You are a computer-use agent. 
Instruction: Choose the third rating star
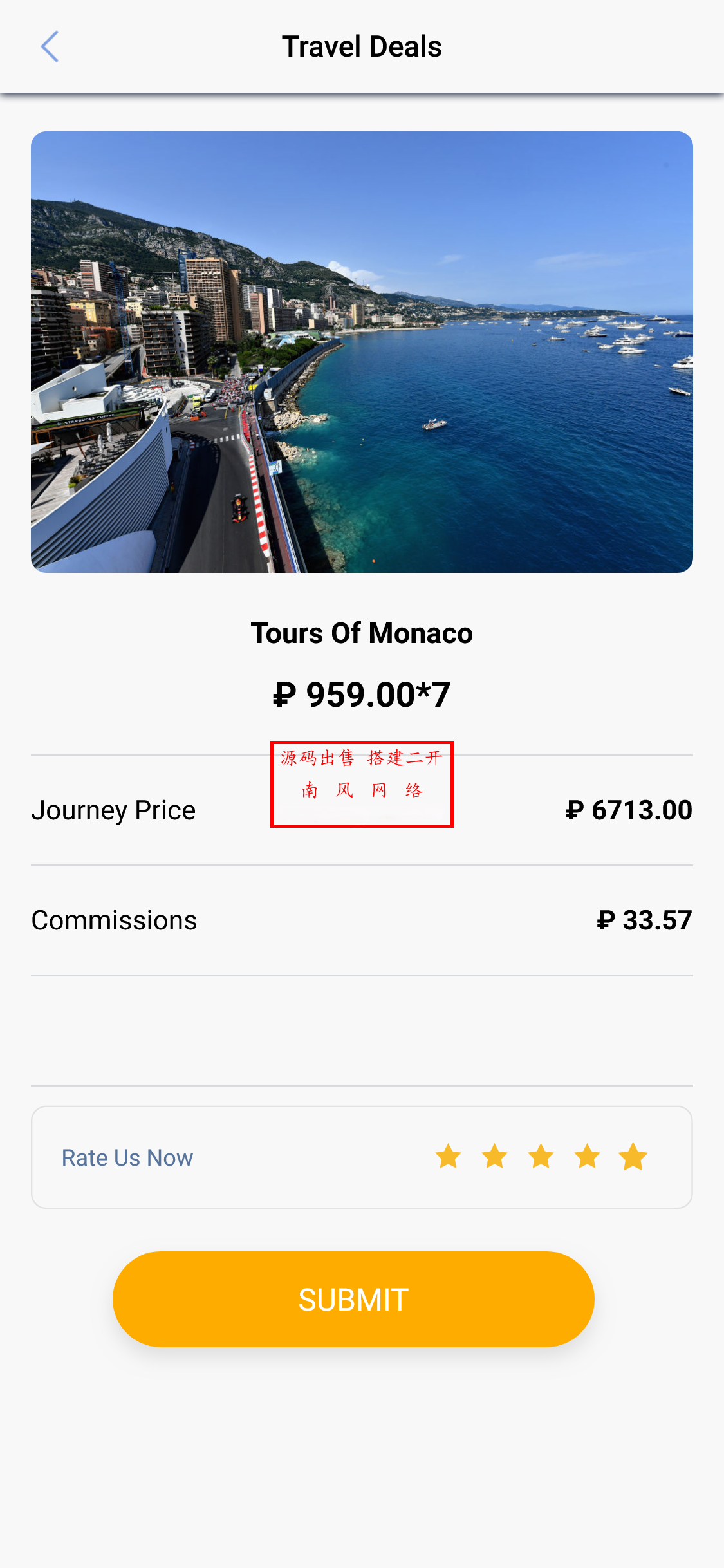point(541,1157)
